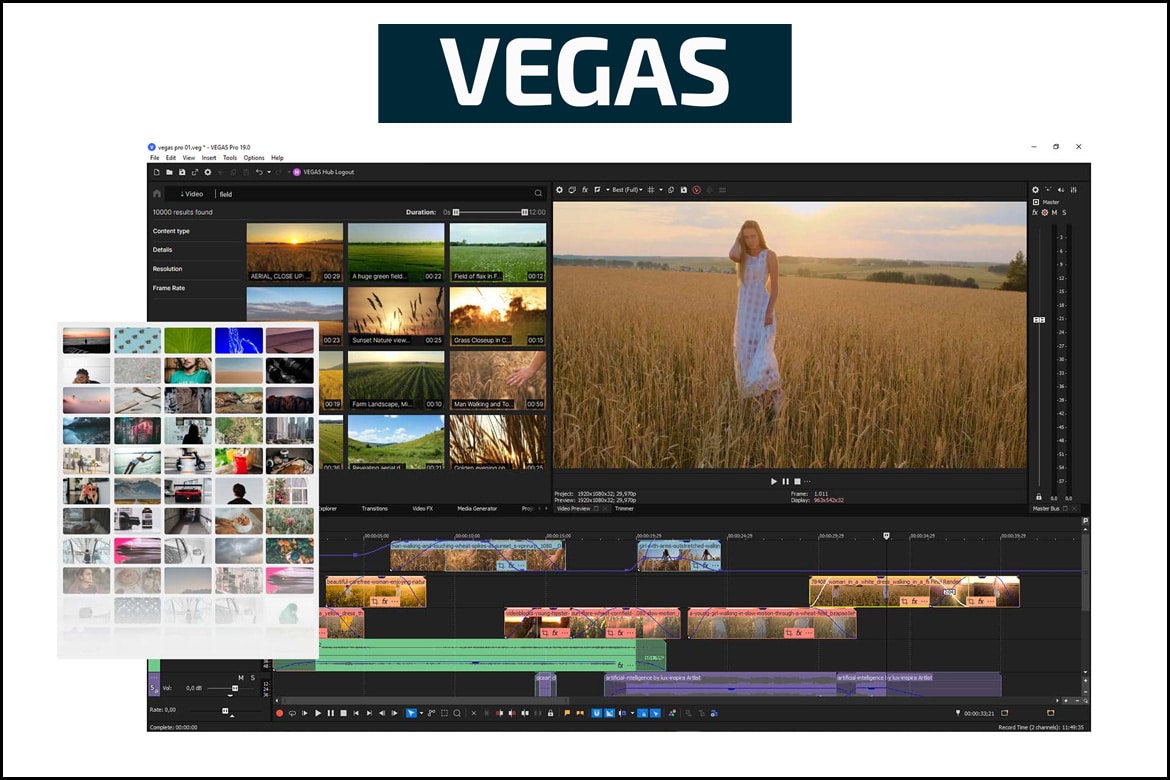Open project Properties gear icon in main toolbar
This screenshot has height=780, width=1170.
pyautogui.click(x=208, y=173)
